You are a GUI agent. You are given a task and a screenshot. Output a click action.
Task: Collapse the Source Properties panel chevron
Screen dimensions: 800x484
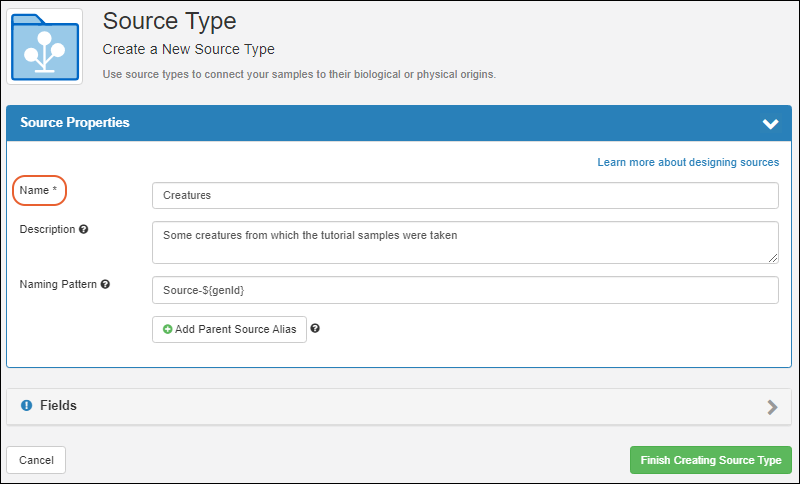pos(770,123)
